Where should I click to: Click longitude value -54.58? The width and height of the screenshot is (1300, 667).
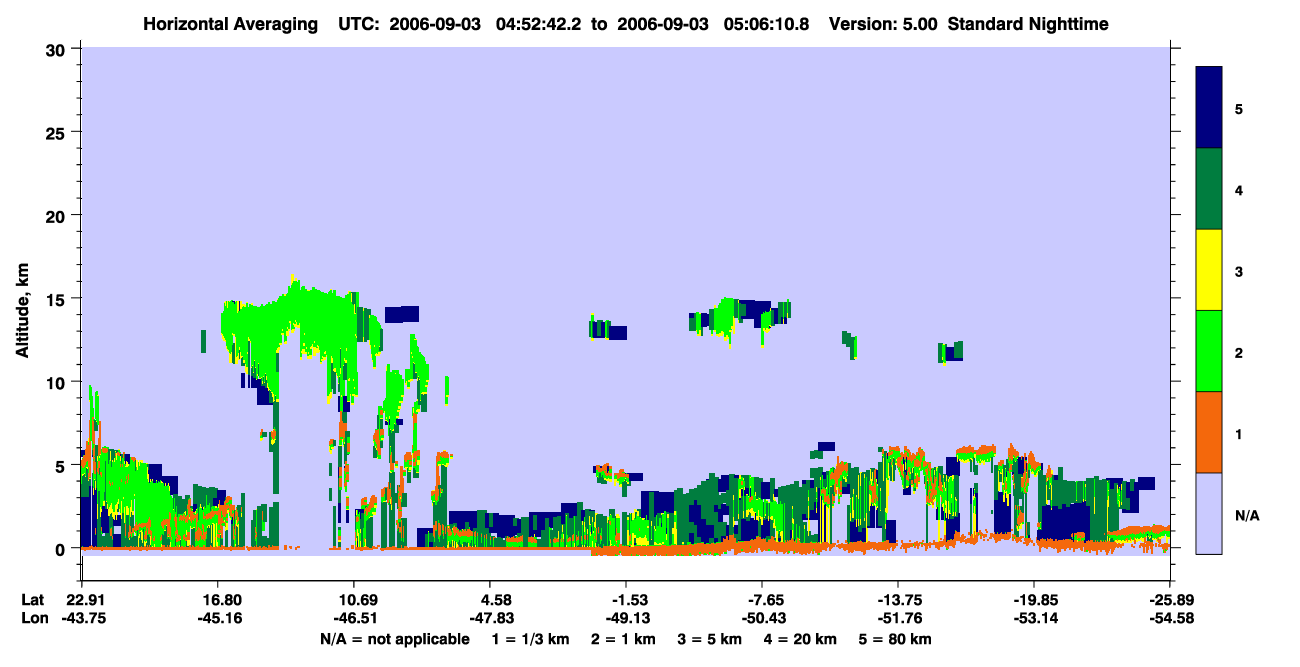coord(1170,618)
